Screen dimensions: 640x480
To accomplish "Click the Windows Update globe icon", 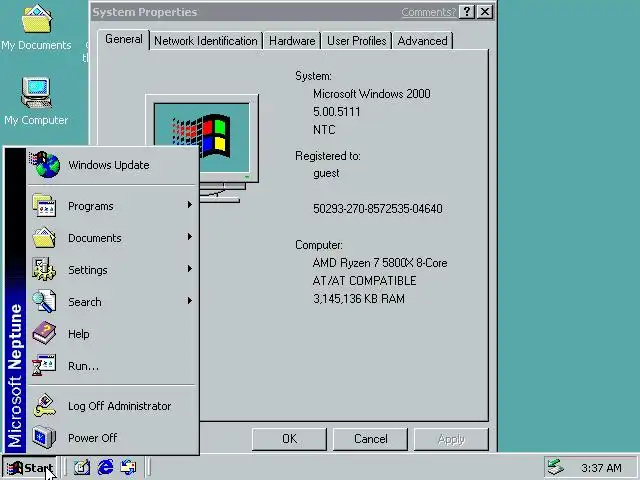I will (45, 164).
